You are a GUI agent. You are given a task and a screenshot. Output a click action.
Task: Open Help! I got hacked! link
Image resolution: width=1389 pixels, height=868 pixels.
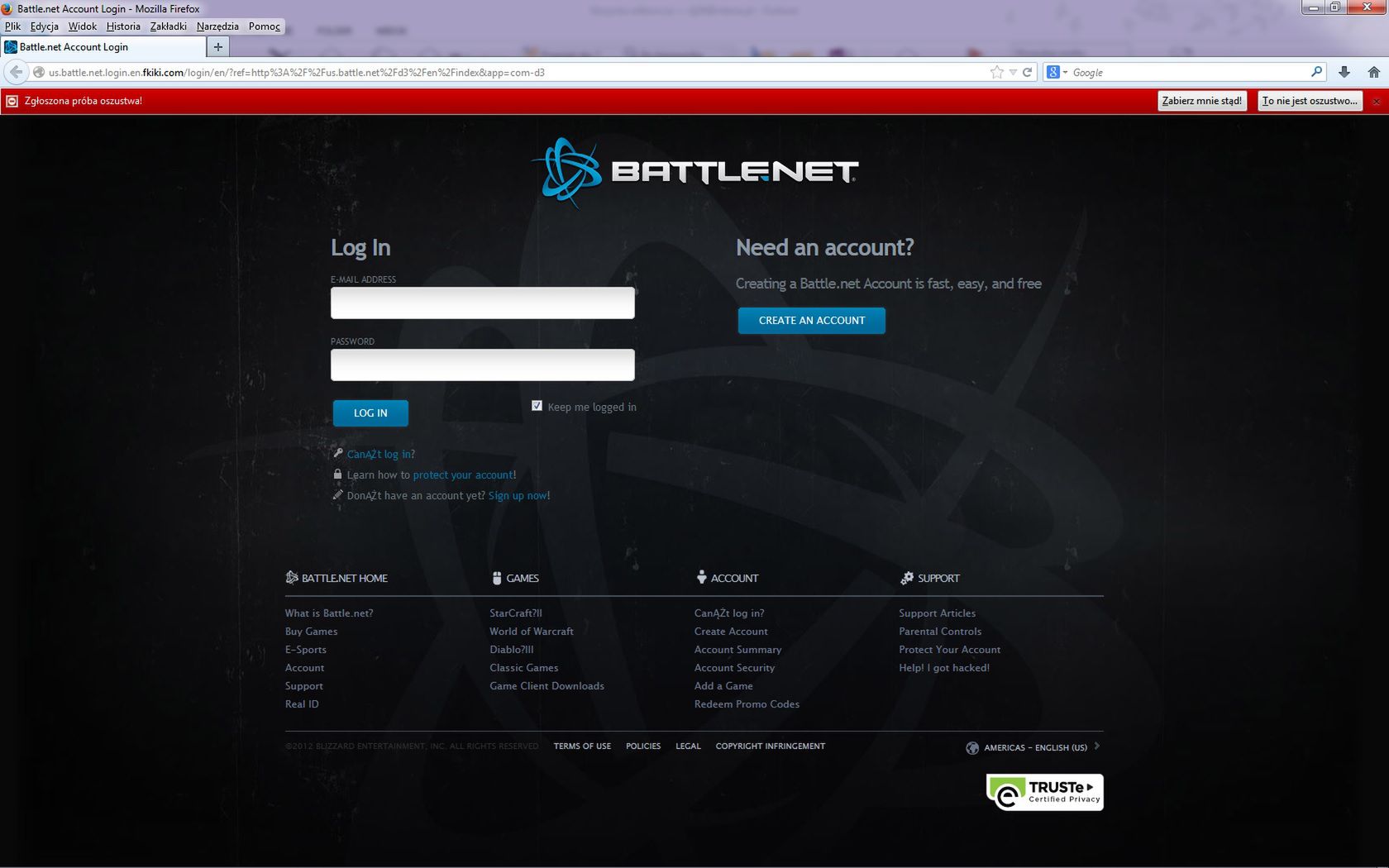click(x=944, y=668)
